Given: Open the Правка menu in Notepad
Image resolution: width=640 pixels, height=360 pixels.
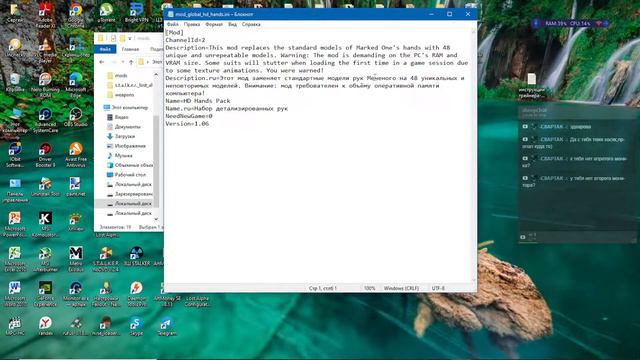Looking at the screenshot, I should point(191,24).
